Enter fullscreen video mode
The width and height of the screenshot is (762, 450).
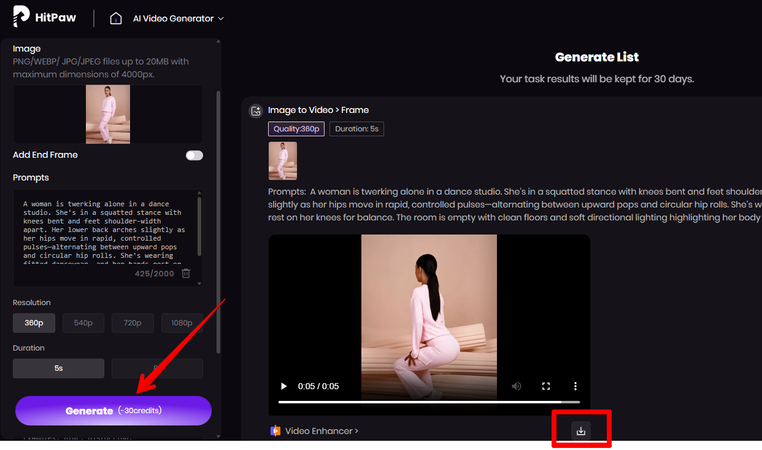click(546, 386)
